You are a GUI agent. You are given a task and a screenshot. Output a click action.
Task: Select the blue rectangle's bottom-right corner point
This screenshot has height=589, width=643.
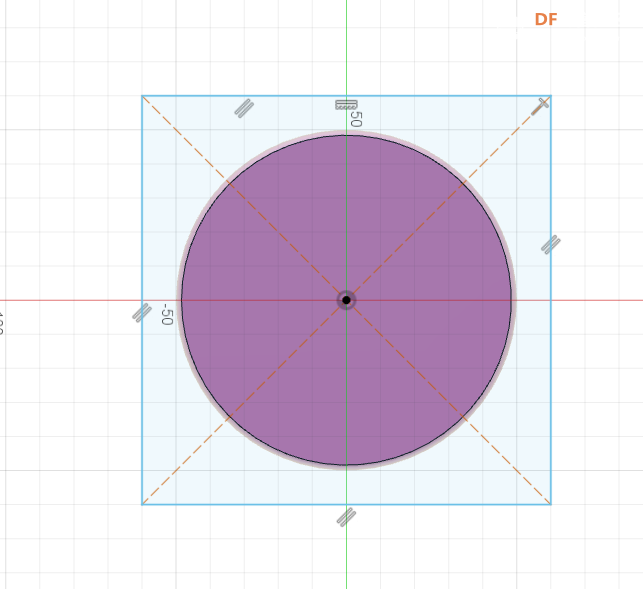point(550,504)
